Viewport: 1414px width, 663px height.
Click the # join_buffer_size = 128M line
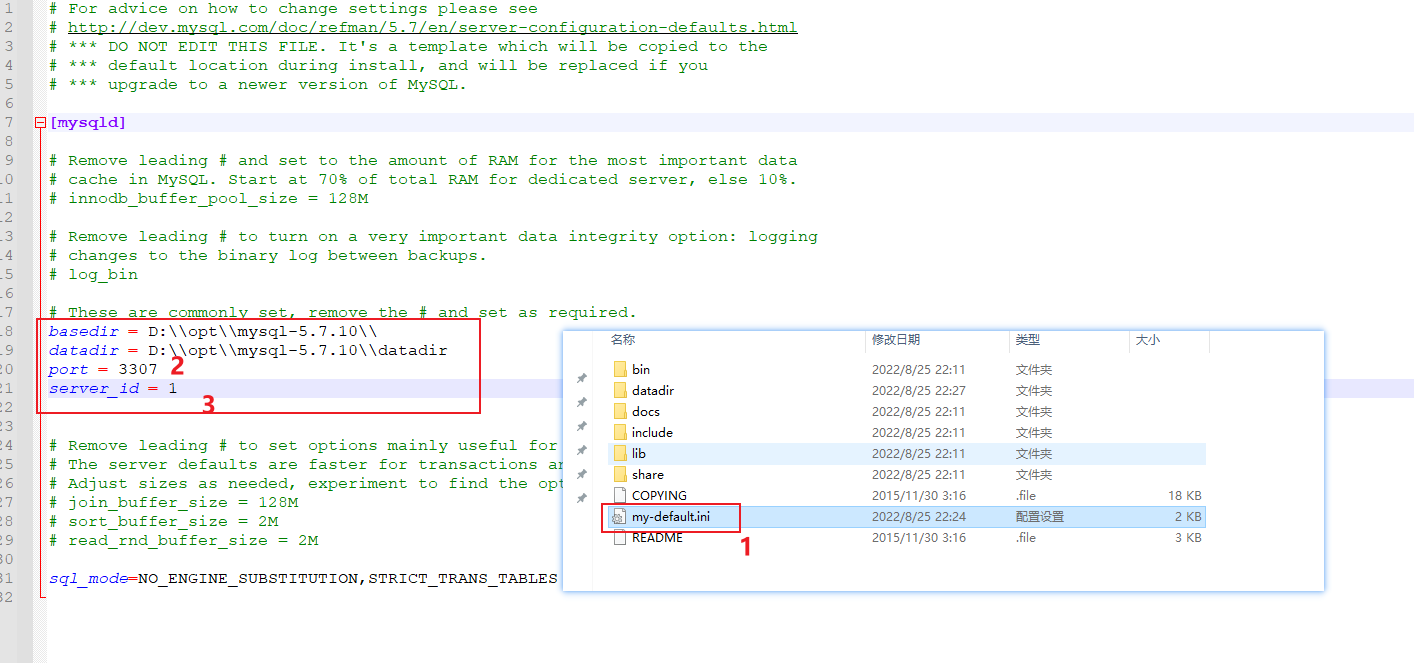tap(174, 503)
